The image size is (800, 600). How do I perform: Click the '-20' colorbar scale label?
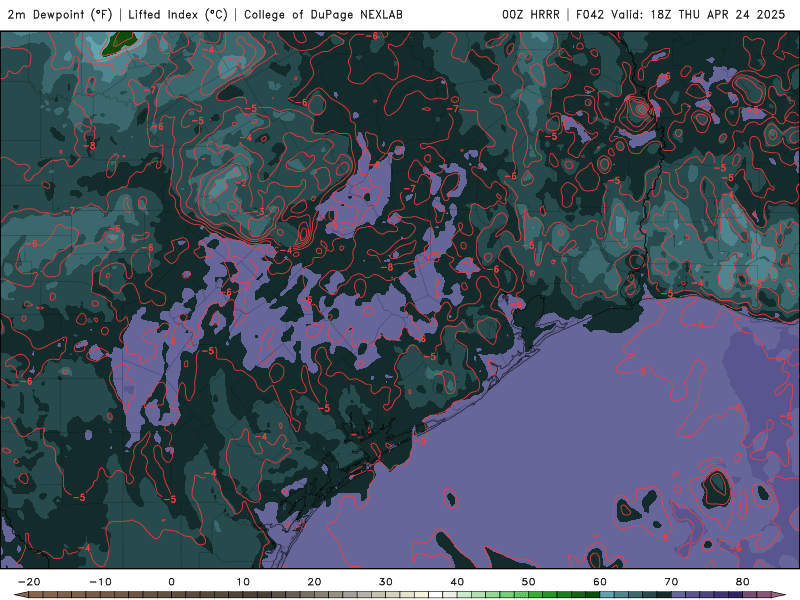(x=29, y=582)
